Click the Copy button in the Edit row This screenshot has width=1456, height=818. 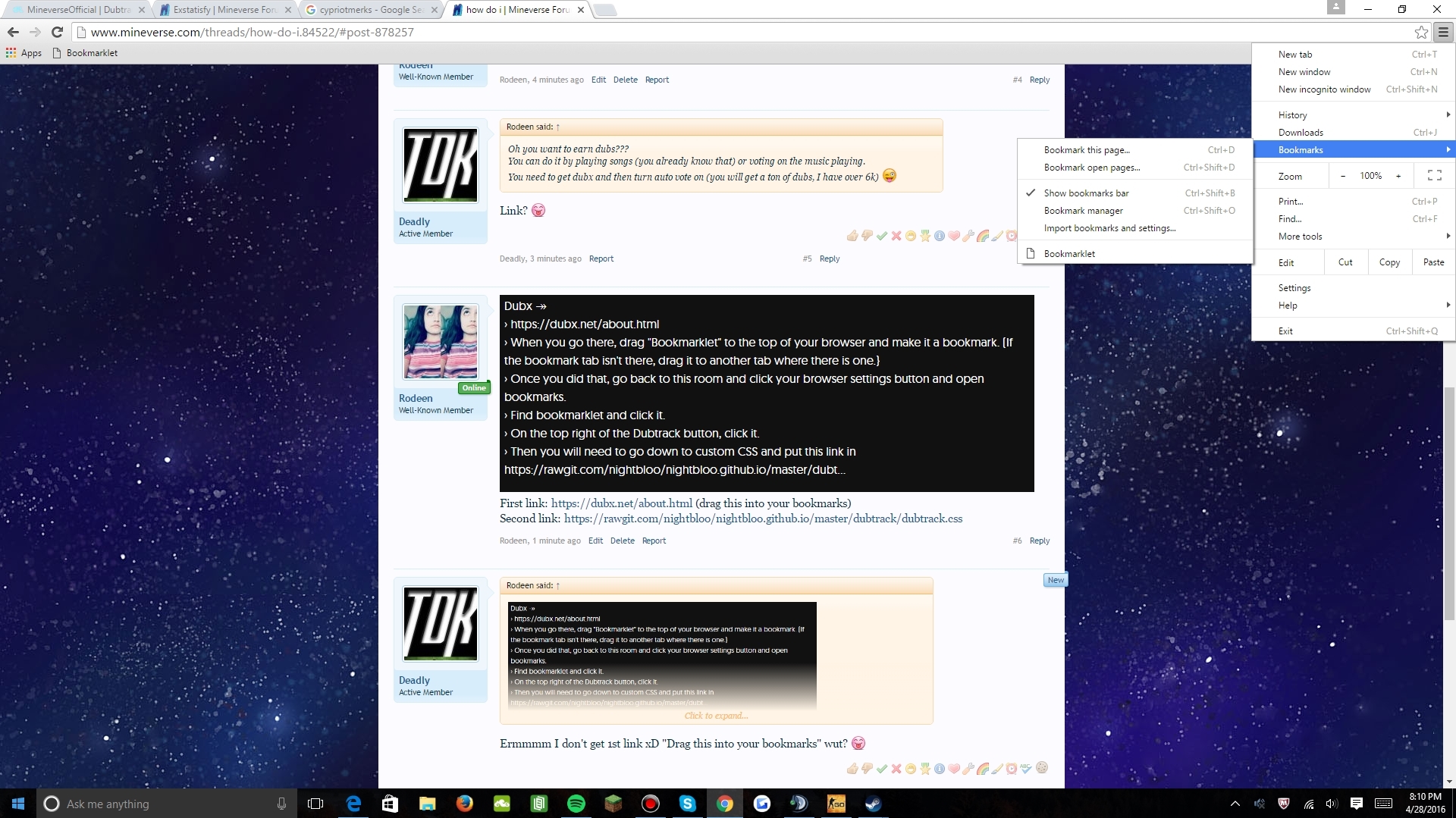pos(1389,262)
